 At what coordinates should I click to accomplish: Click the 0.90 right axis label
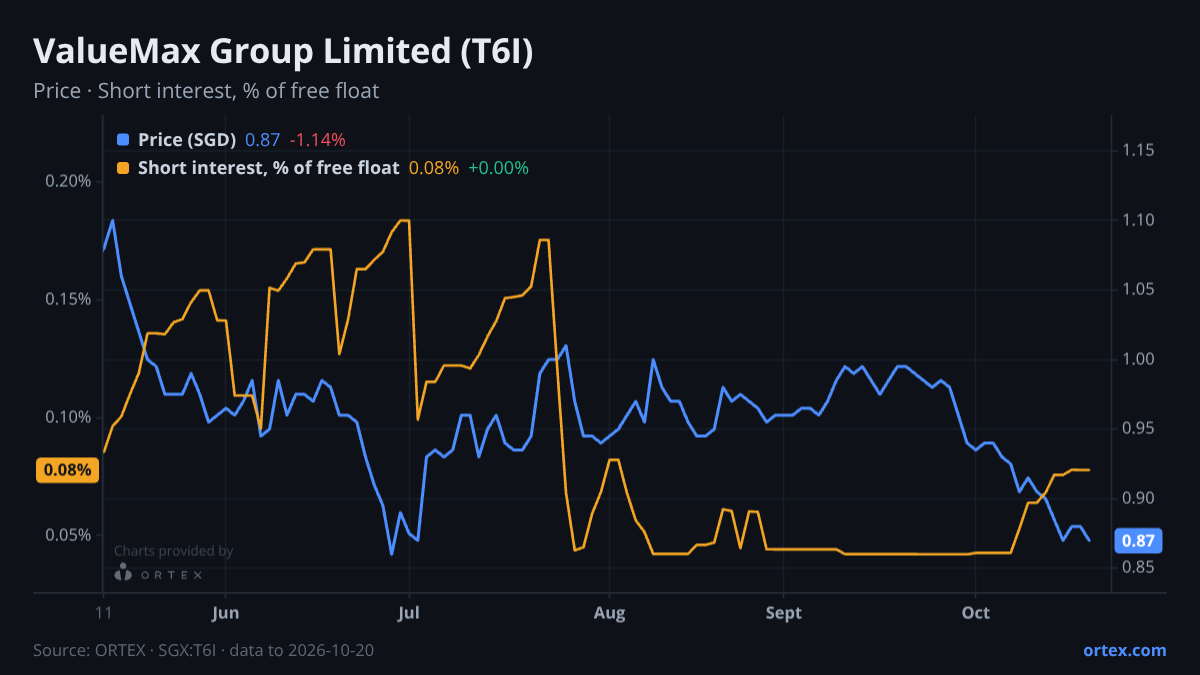click(1138, 498)
